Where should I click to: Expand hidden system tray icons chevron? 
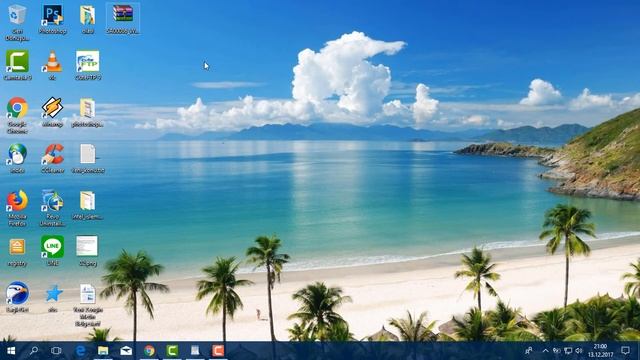(x=546, y=351)
